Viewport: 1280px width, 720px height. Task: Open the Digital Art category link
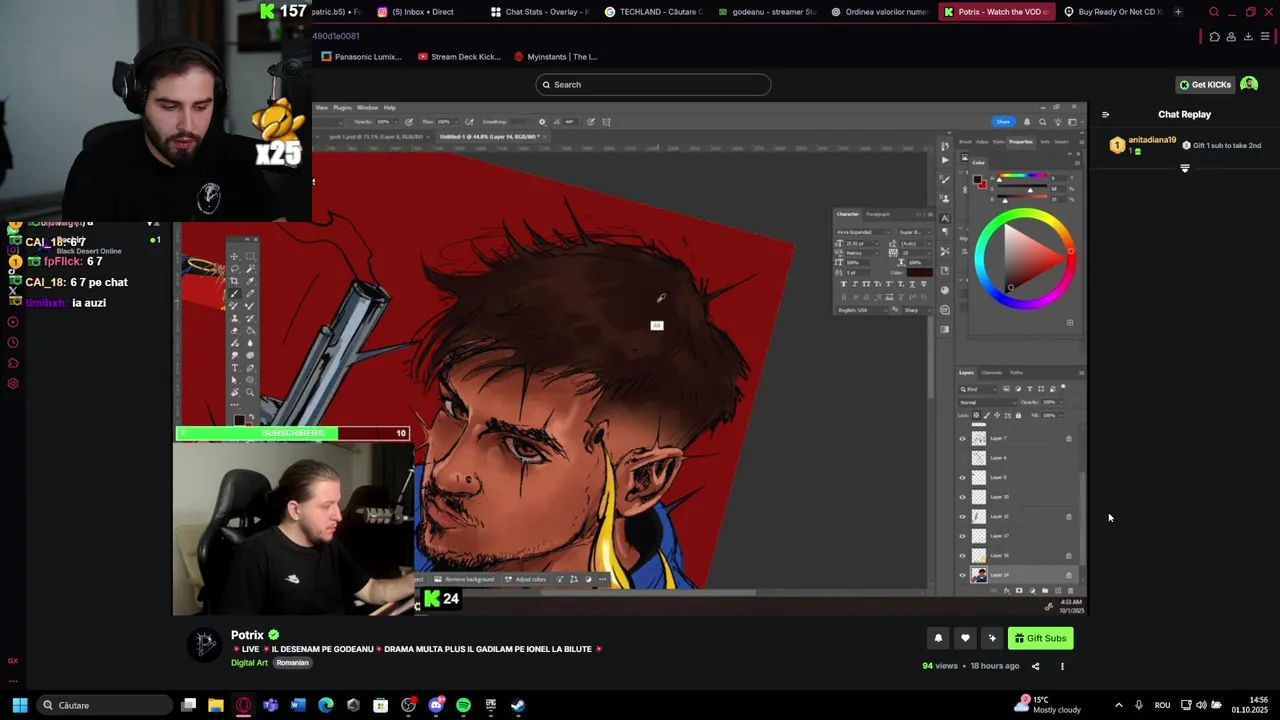pos(249,663)
